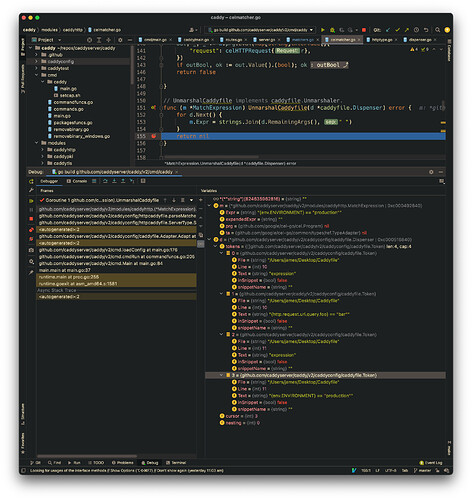The image size is (472, 500).
Task: Rerun the debug session
Action: [x=31, y=181]
